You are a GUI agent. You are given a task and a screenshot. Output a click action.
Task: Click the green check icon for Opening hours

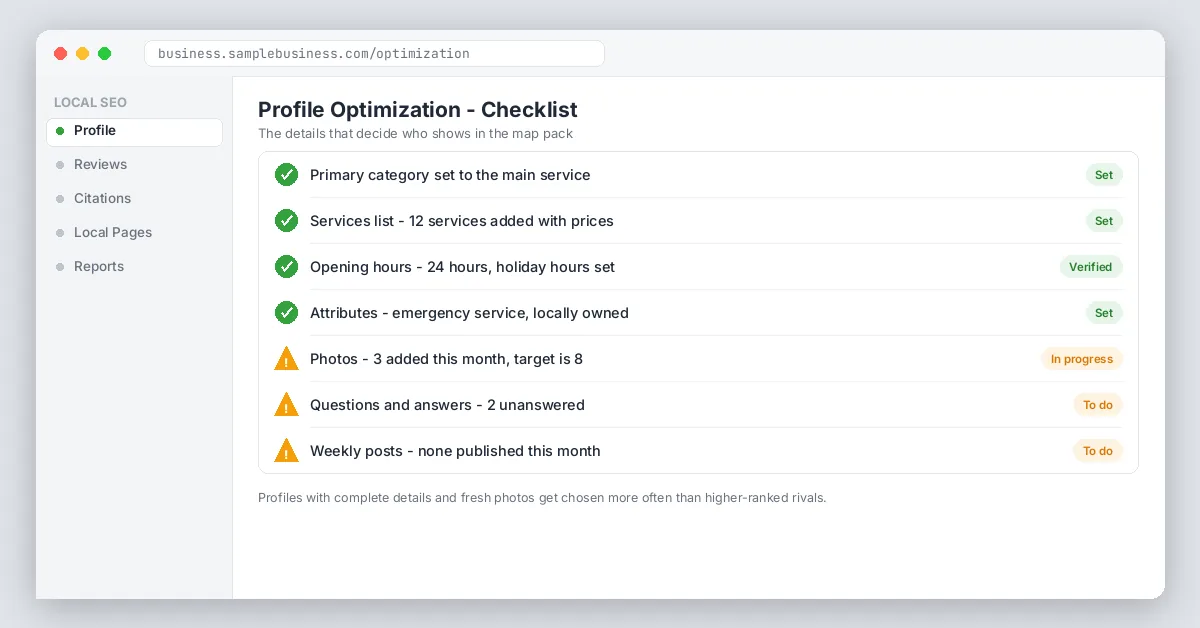point(287,267)
